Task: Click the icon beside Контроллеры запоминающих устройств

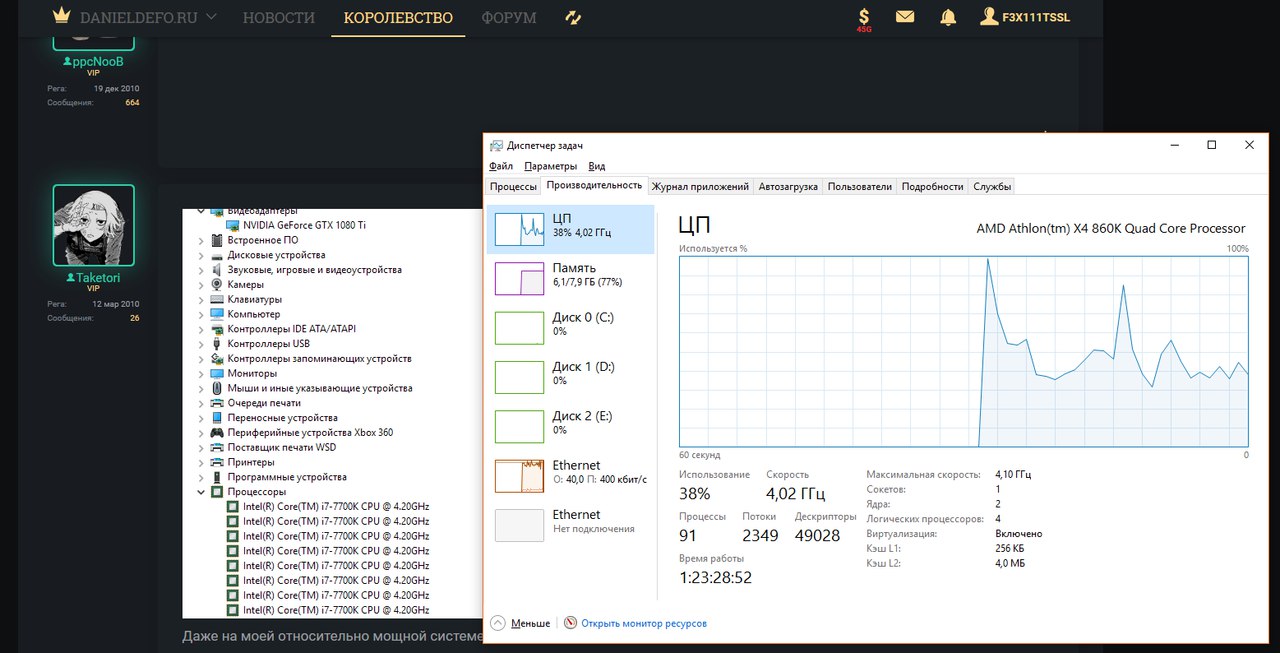Action: (x=217, y=359)
